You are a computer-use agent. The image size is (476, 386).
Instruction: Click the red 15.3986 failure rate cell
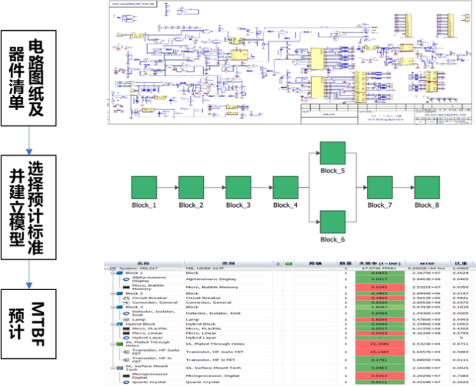point(380,344)
